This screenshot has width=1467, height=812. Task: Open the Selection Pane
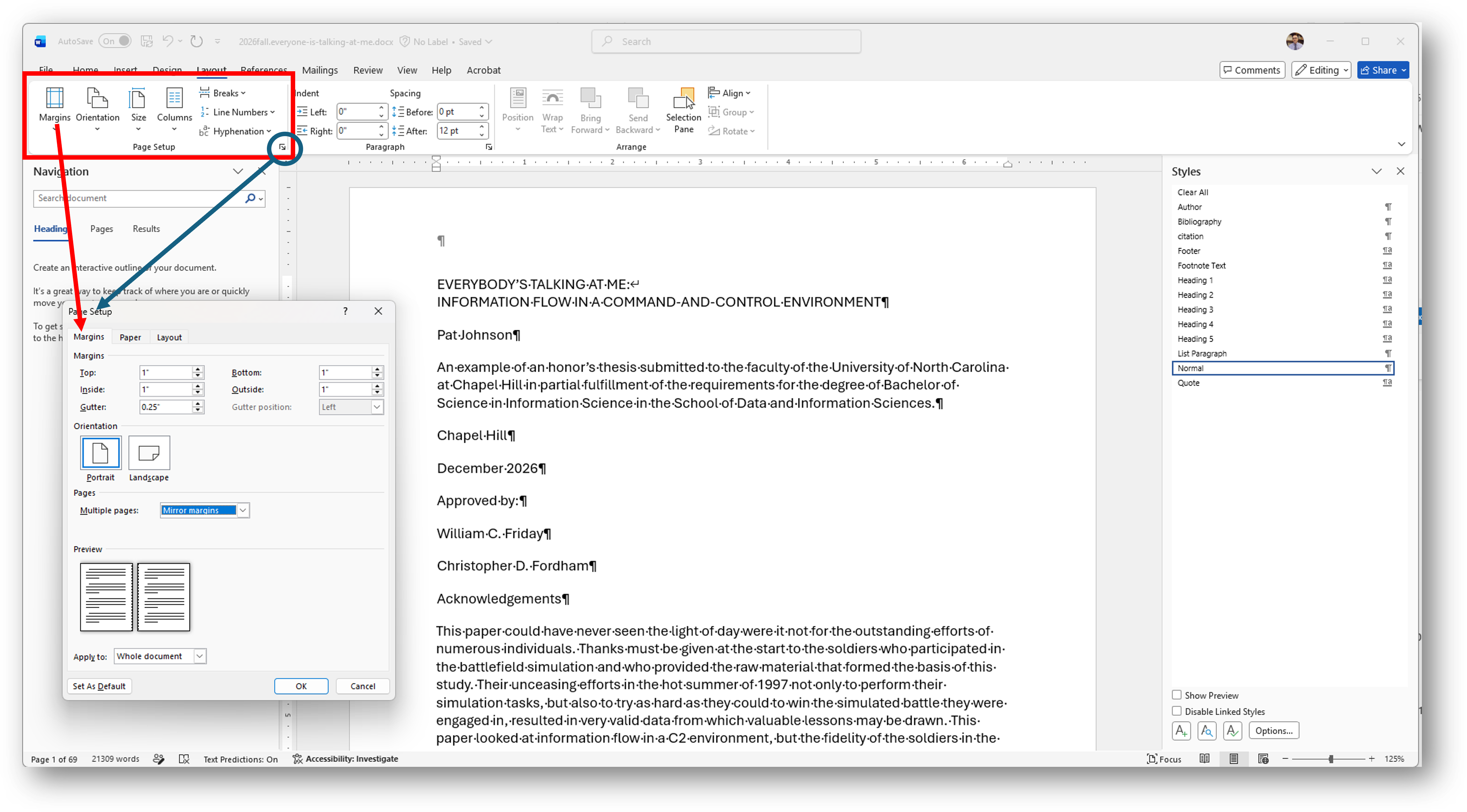click(x=683, y=110)
